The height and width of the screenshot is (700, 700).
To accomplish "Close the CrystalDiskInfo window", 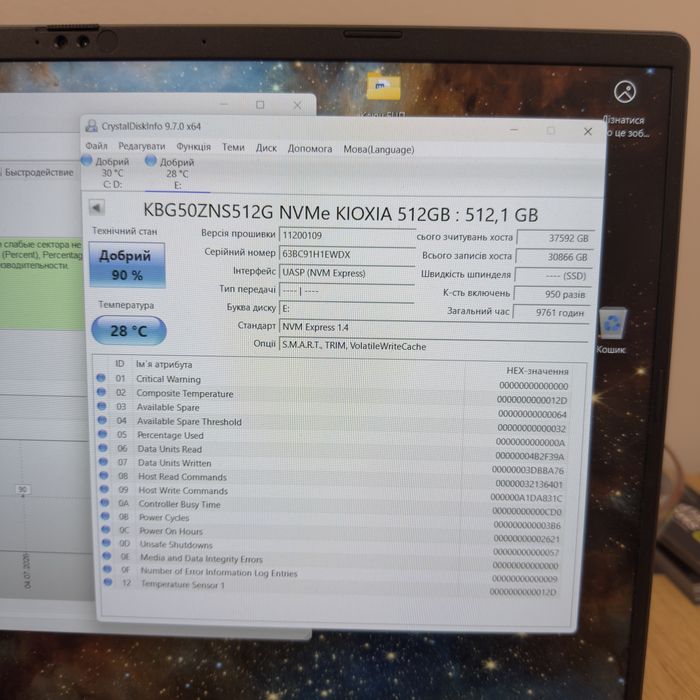I will 588,131.
